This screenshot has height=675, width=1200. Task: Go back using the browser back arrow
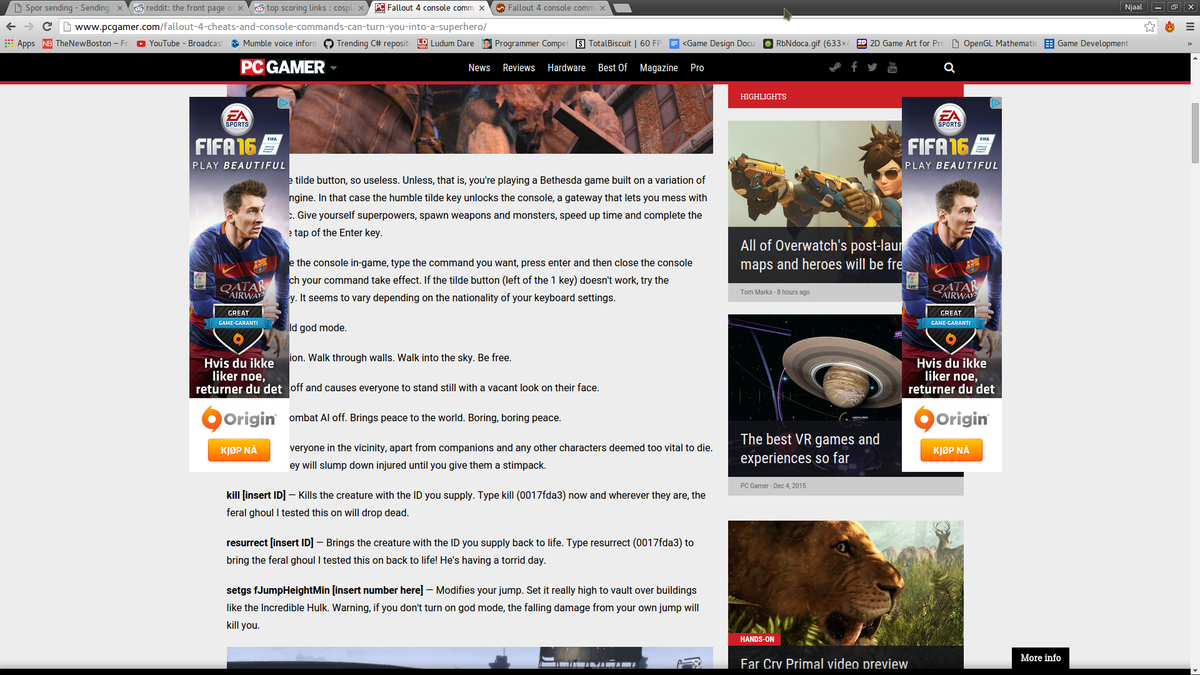click(x=11, y=26)
